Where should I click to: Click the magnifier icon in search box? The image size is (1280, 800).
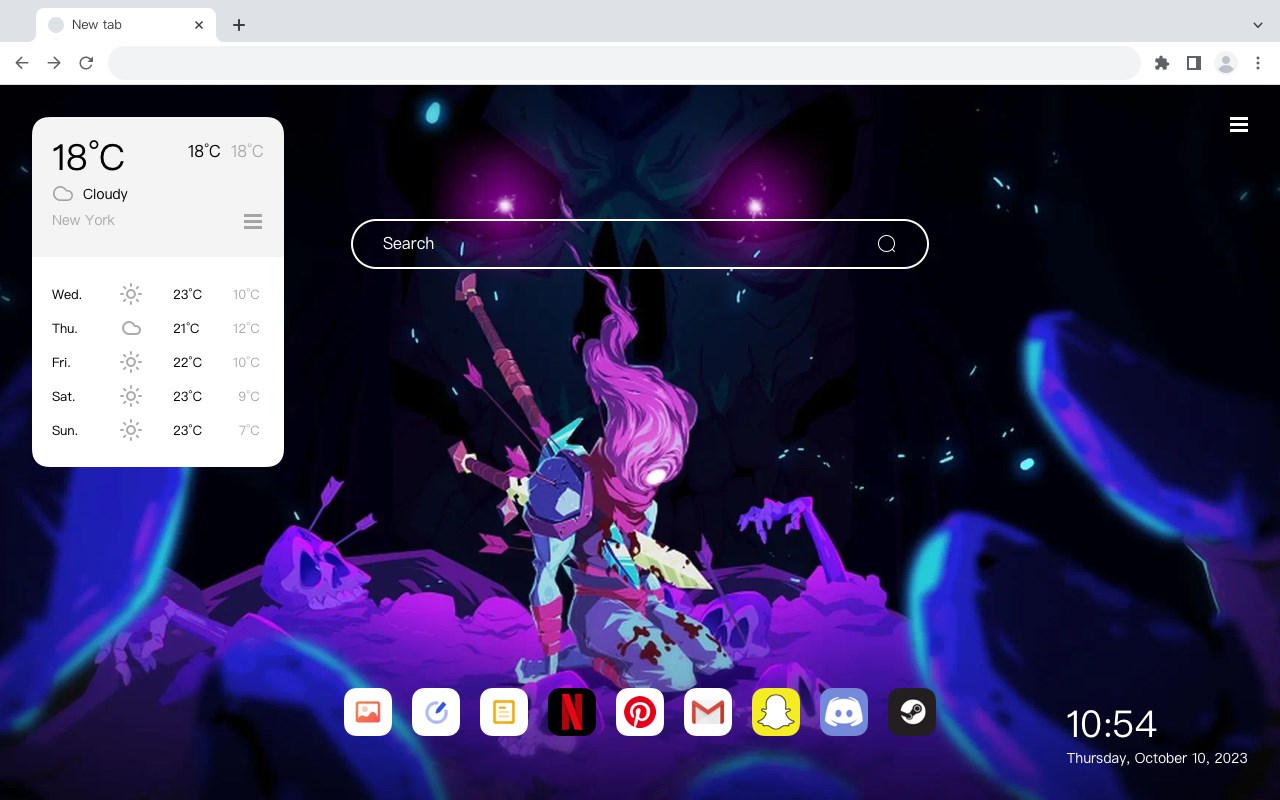[x=886, y=244]
